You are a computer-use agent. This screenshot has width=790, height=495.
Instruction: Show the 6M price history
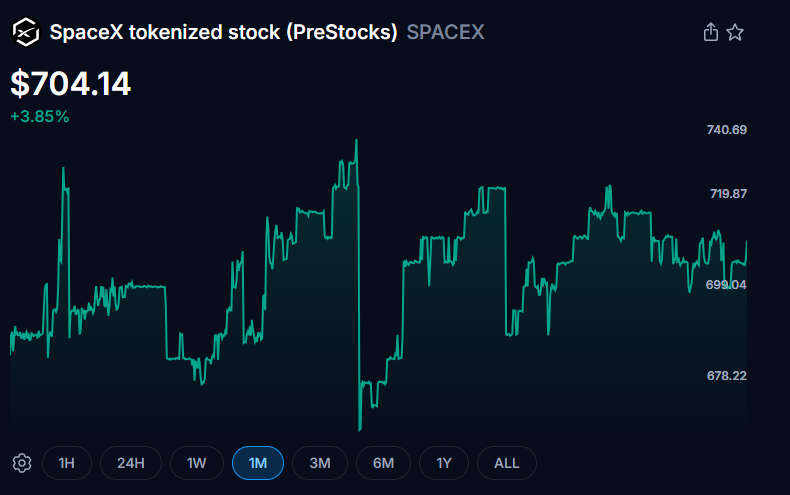coord(383,463)
